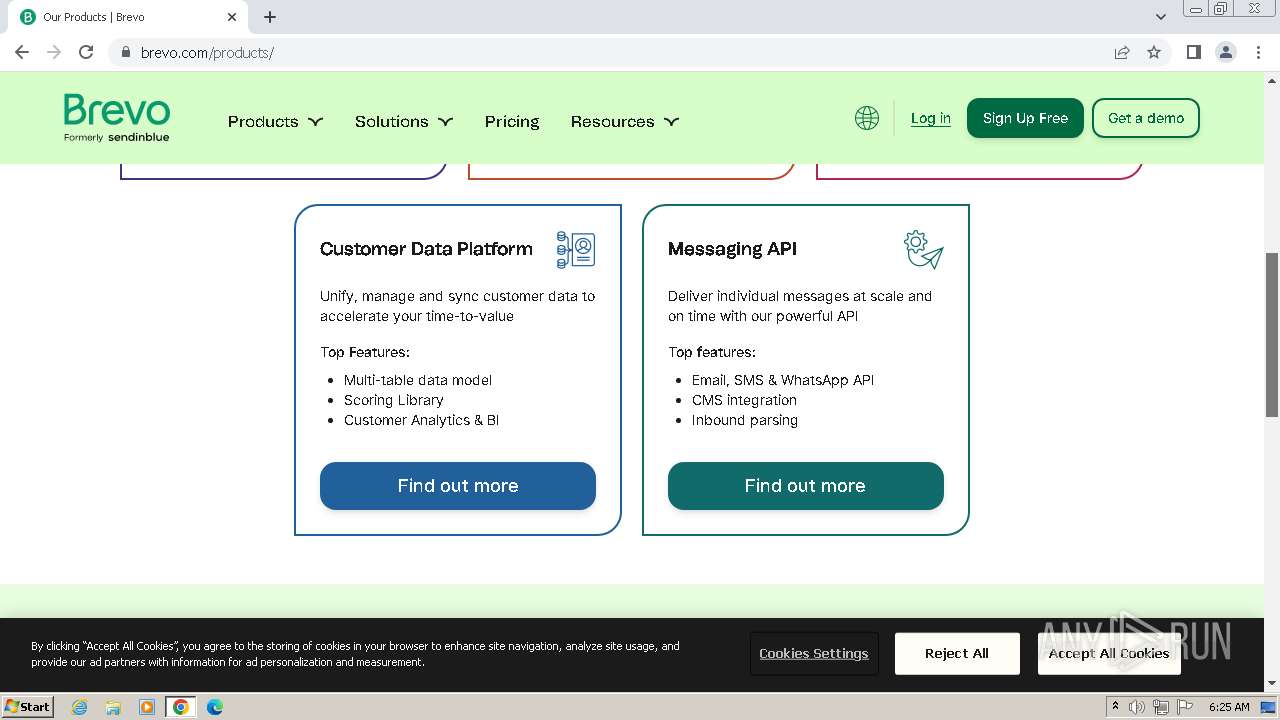The height and width of the screenshot is (720, 1280).
Task: Open Cookies Settings
Action: tap(814, 654)
